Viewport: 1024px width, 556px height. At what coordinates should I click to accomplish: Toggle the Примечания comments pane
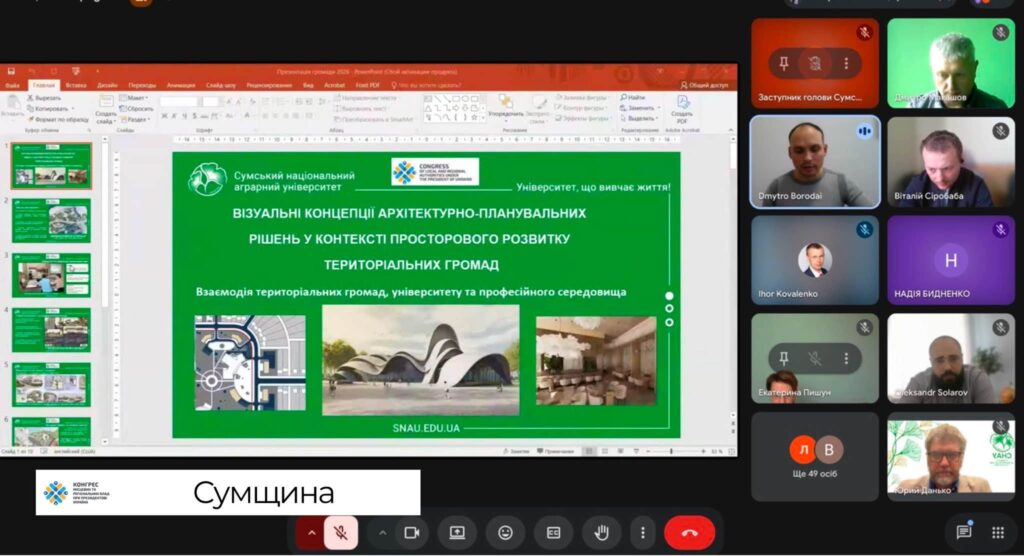point(555,451)
